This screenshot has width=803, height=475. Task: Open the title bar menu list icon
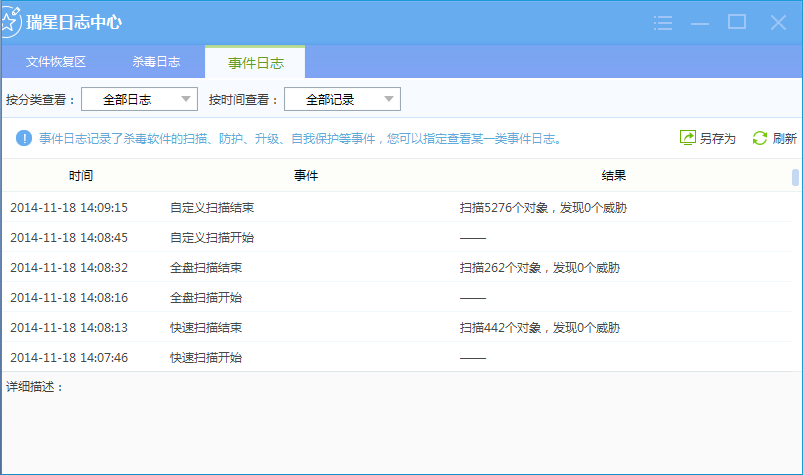pos(662,22)
